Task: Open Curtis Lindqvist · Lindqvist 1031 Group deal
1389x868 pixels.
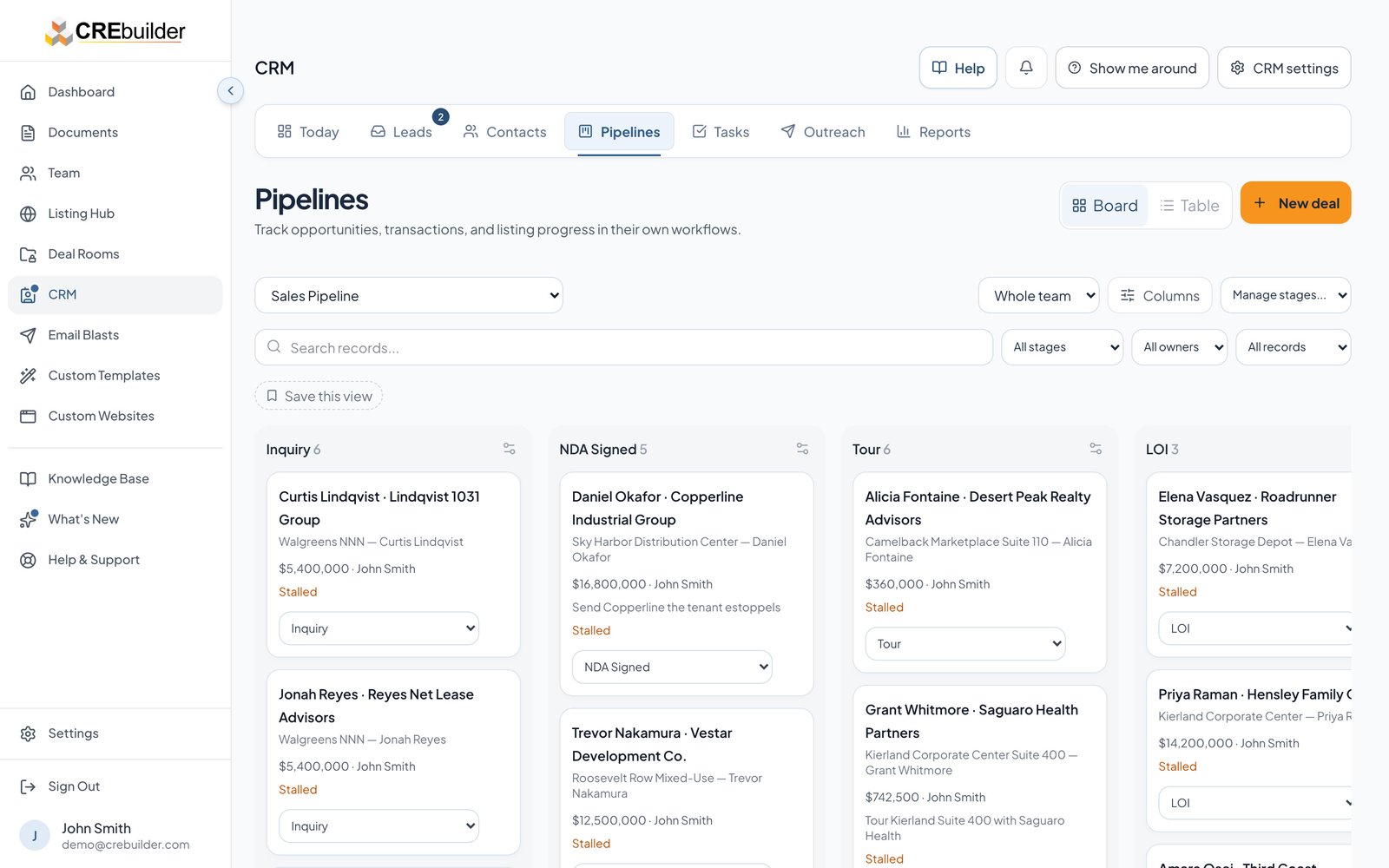Action: pos(379,508)
